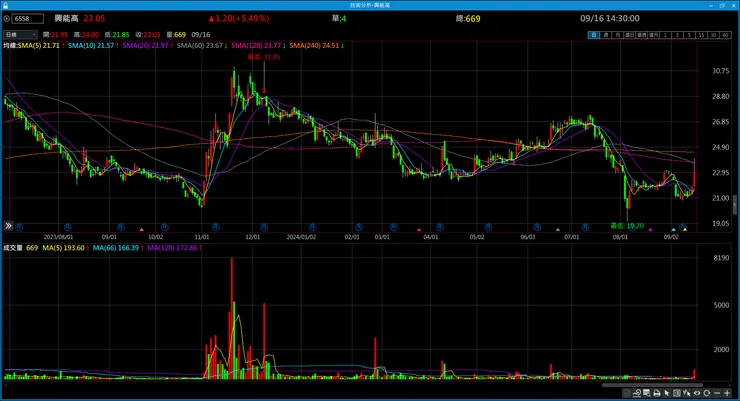Click the app icon in title bar

tap(5, 5)
